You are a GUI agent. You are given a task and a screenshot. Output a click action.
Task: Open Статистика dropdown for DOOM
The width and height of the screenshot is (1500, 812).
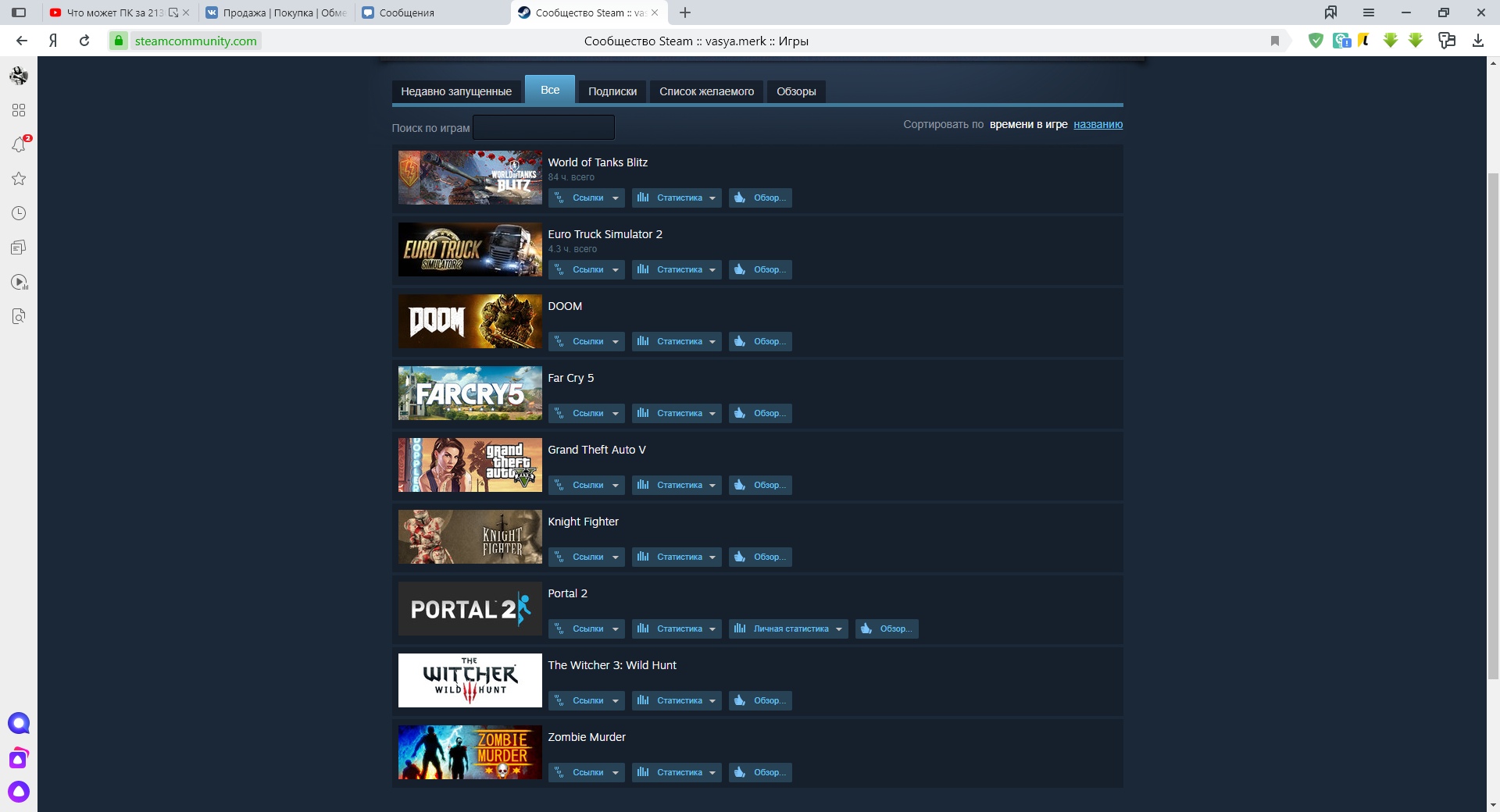click(677, 341)
